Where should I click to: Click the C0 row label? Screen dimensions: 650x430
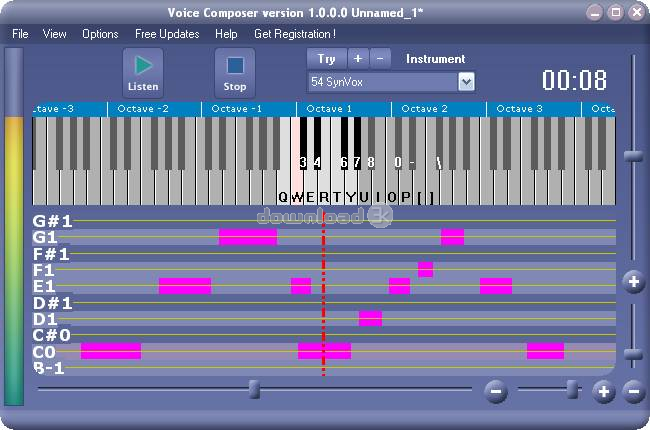pos(44,352)
